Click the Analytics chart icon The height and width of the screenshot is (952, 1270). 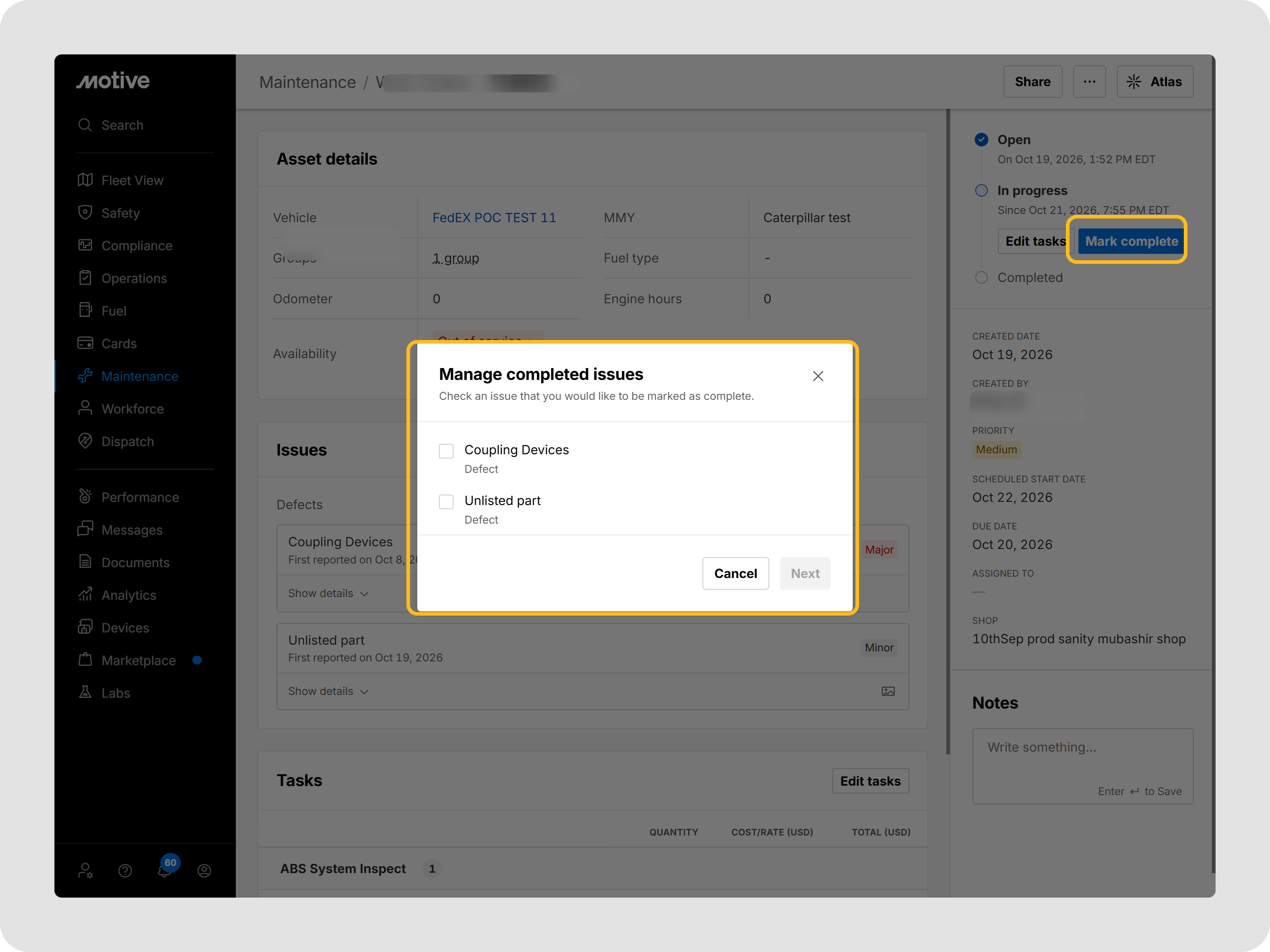(x=85, y=594)
